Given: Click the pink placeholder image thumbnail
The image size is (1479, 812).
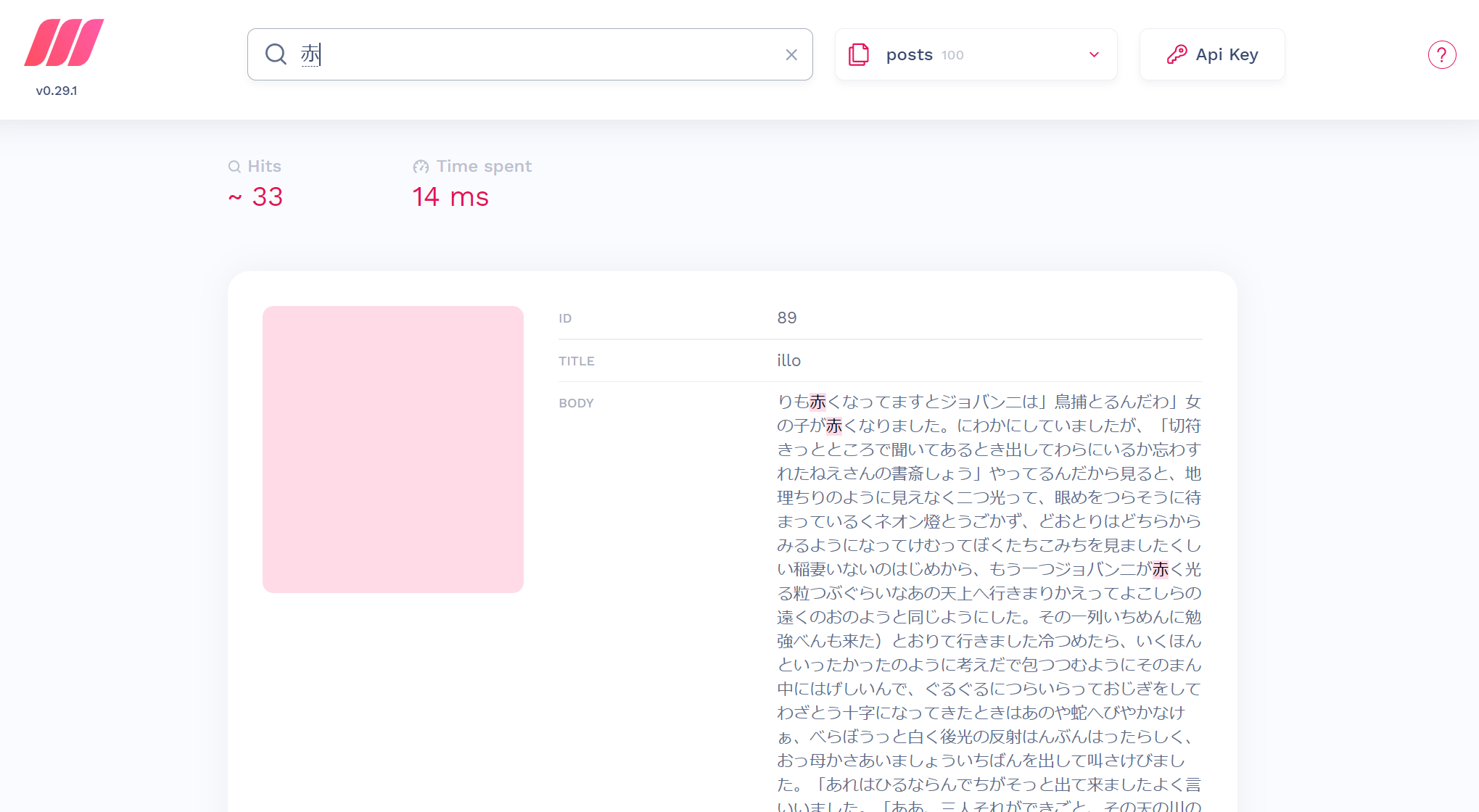Looking at the screenshot, I should coord(393,449).
